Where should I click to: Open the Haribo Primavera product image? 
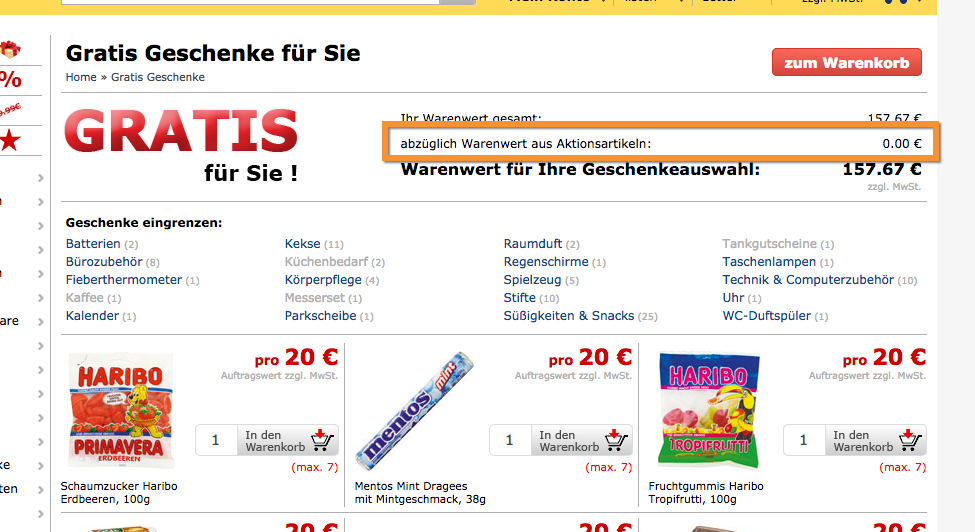pos(121,410)
